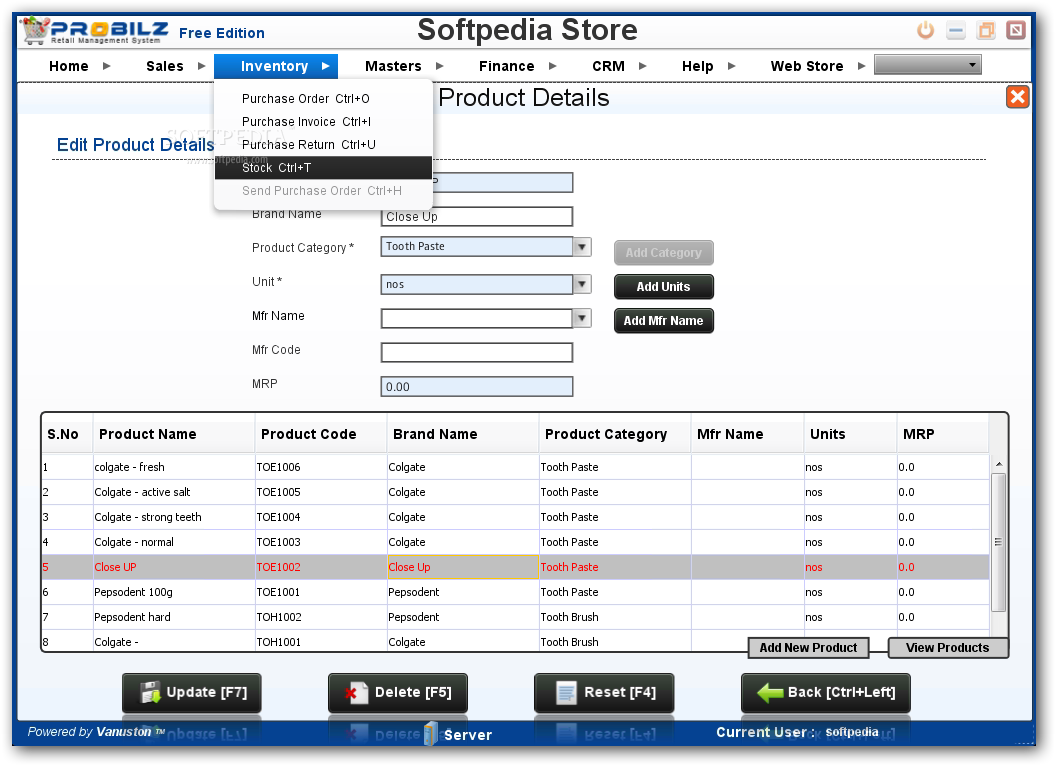1056x766 pixels.
Task: Click the page icon on the Reset button
Action: [566, 693]
